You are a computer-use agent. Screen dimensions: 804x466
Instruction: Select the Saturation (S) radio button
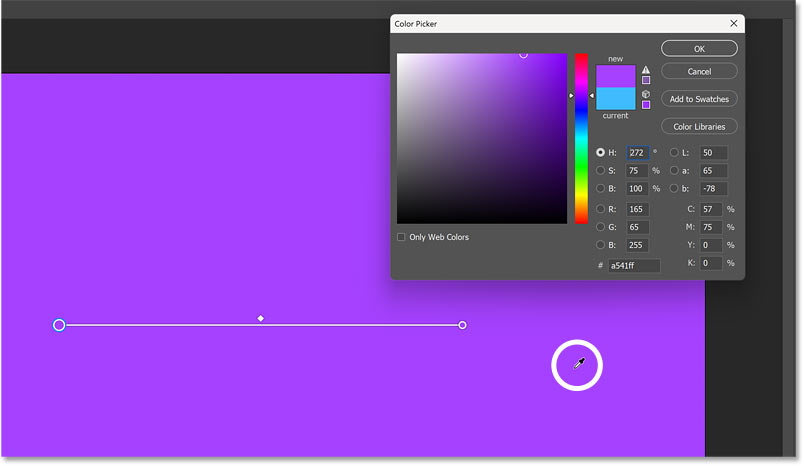tap(601, 171)
